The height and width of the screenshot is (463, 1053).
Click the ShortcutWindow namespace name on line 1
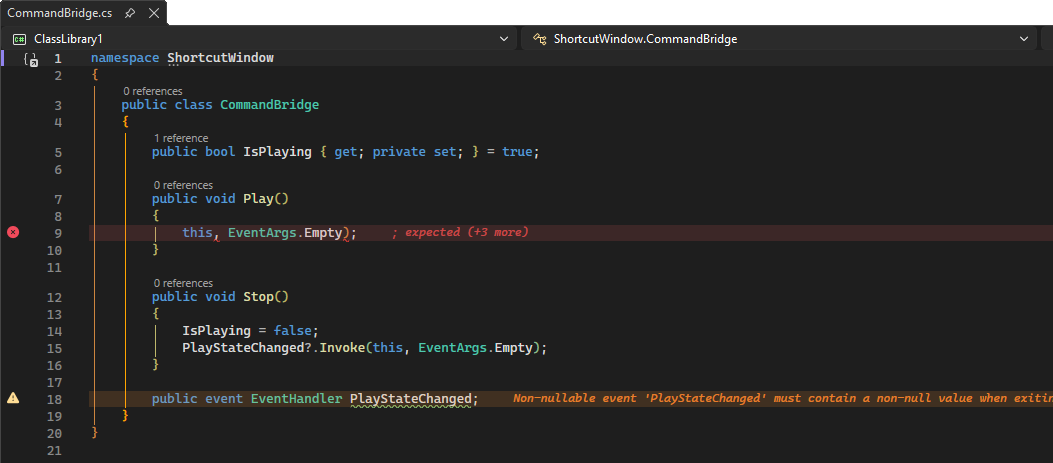click(220, 58)
